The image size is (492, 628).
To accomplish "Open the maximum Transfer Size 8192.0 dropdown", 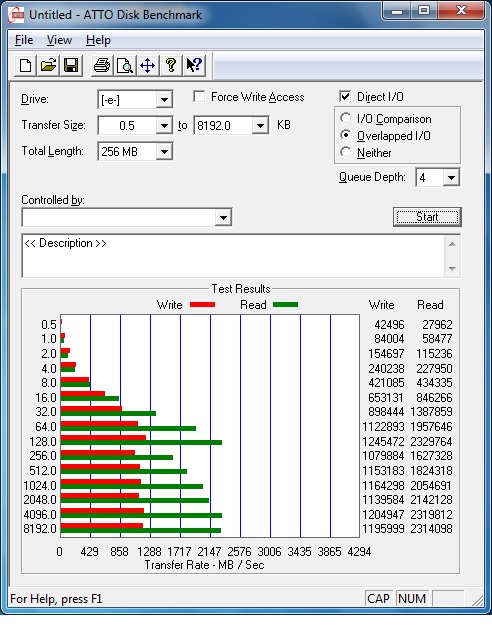I will [x=260, y=126].
